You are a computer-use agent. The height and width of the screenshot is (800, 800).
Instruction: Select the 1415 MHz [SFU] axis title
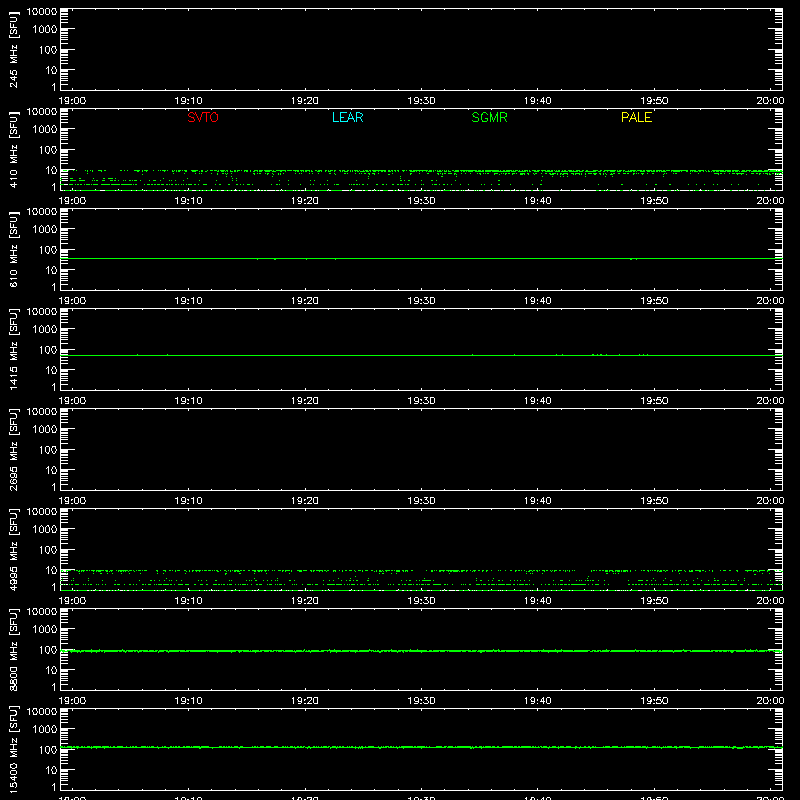click(x=13, y=349)
